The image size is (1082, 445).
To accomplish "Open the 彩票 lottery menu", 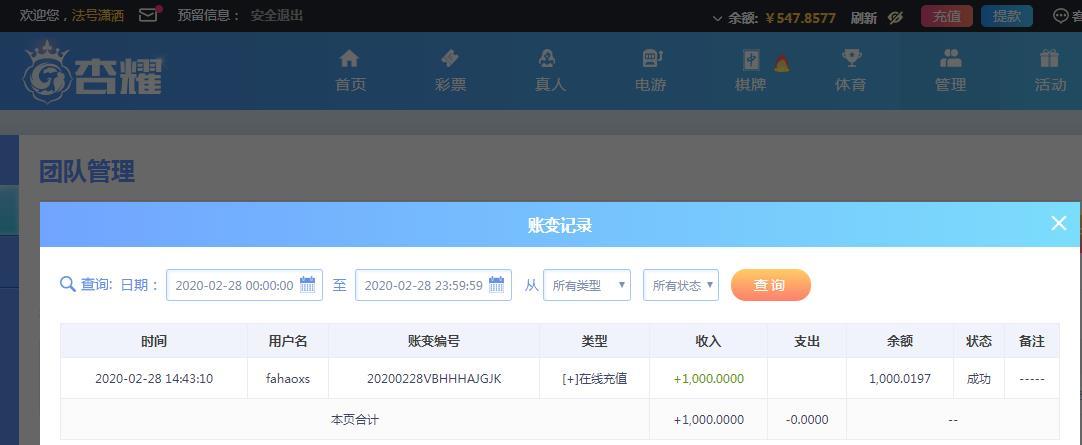I will [451, 84].
